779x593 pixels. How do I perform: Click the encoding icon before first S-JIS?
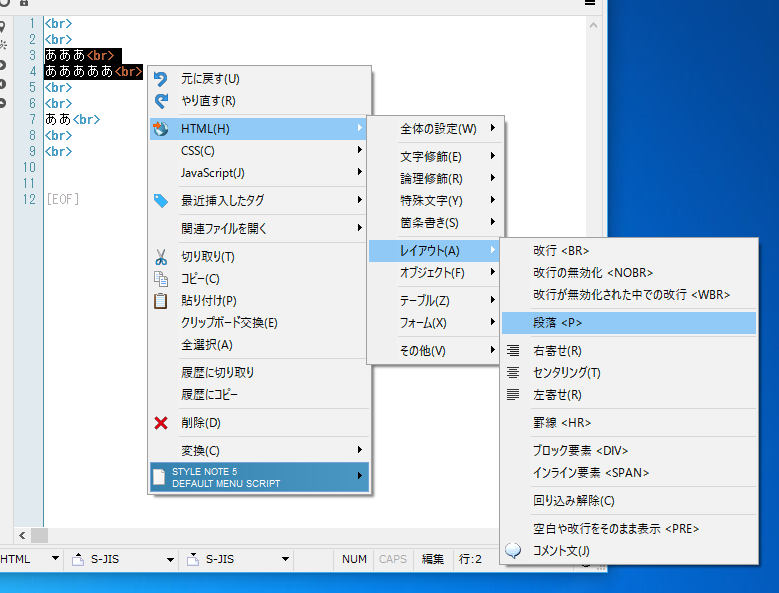click(78, 559)
